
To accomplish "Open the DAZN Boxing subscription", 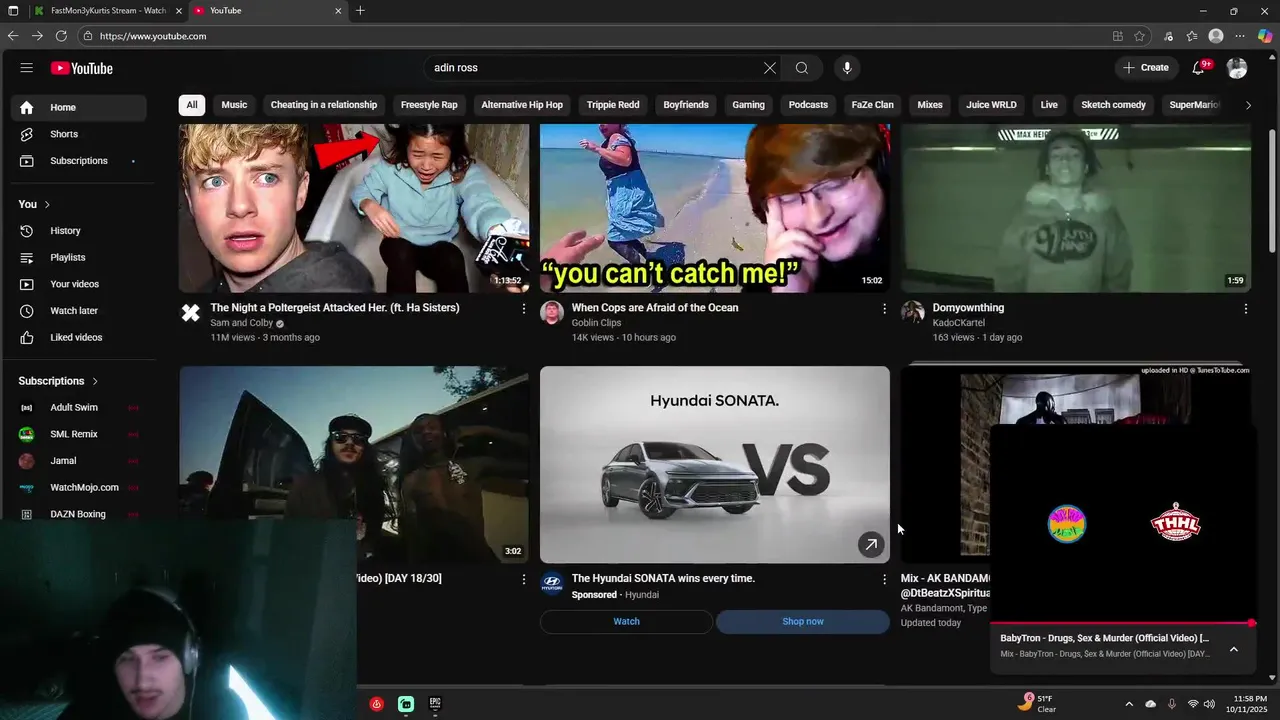I will (80, 514).
